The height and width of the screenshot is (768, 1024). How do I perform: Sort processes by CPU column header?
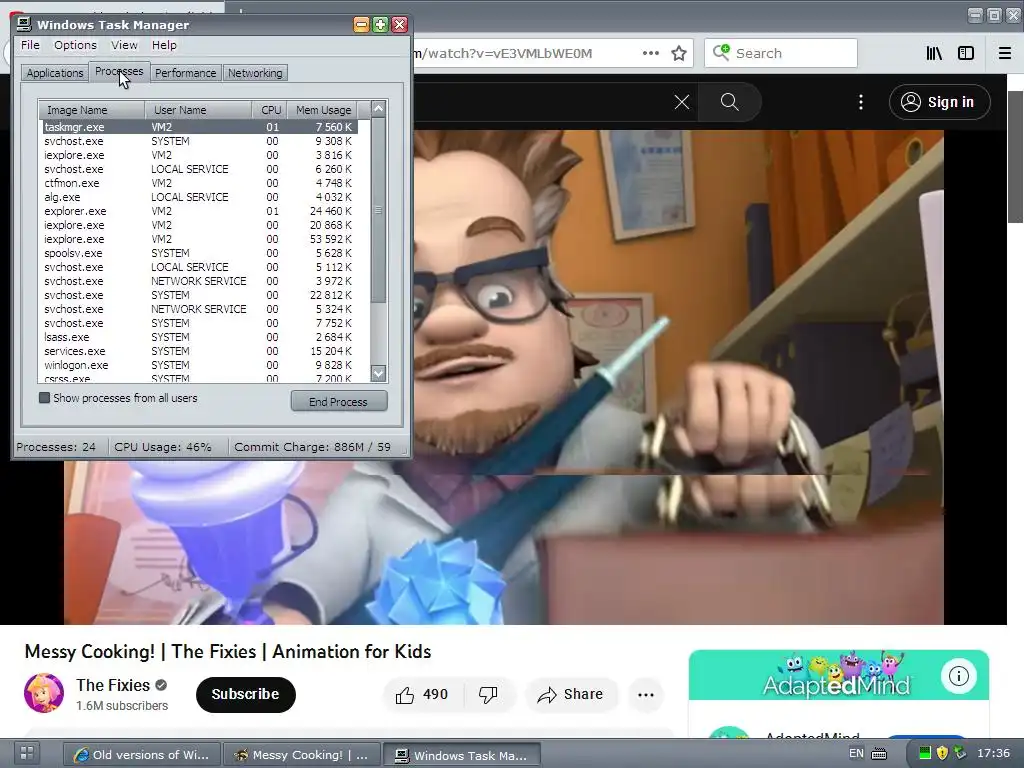tap(270, 110)
